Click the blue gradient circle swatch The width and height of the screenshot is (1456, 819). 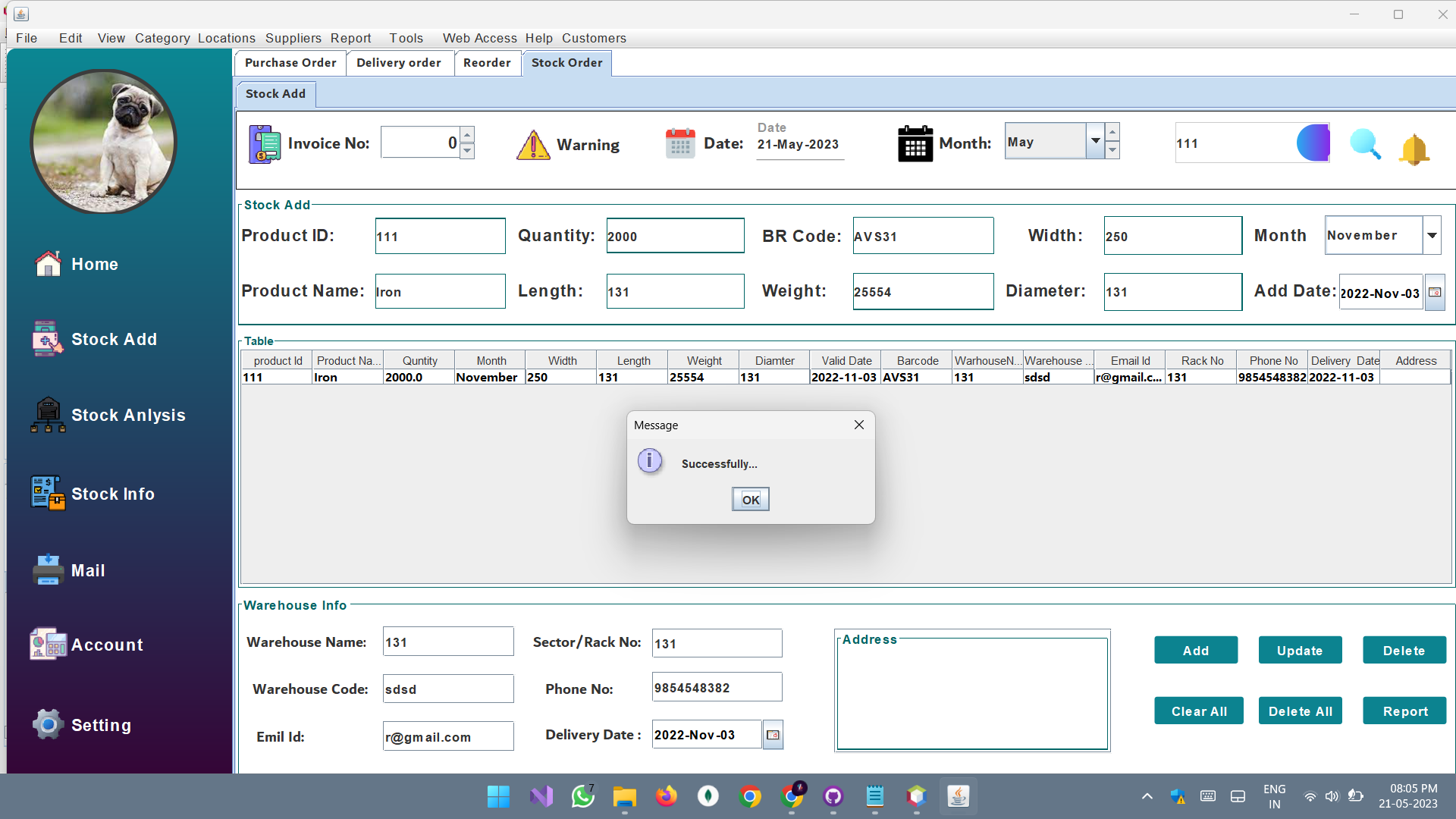tap(1313, 143)
